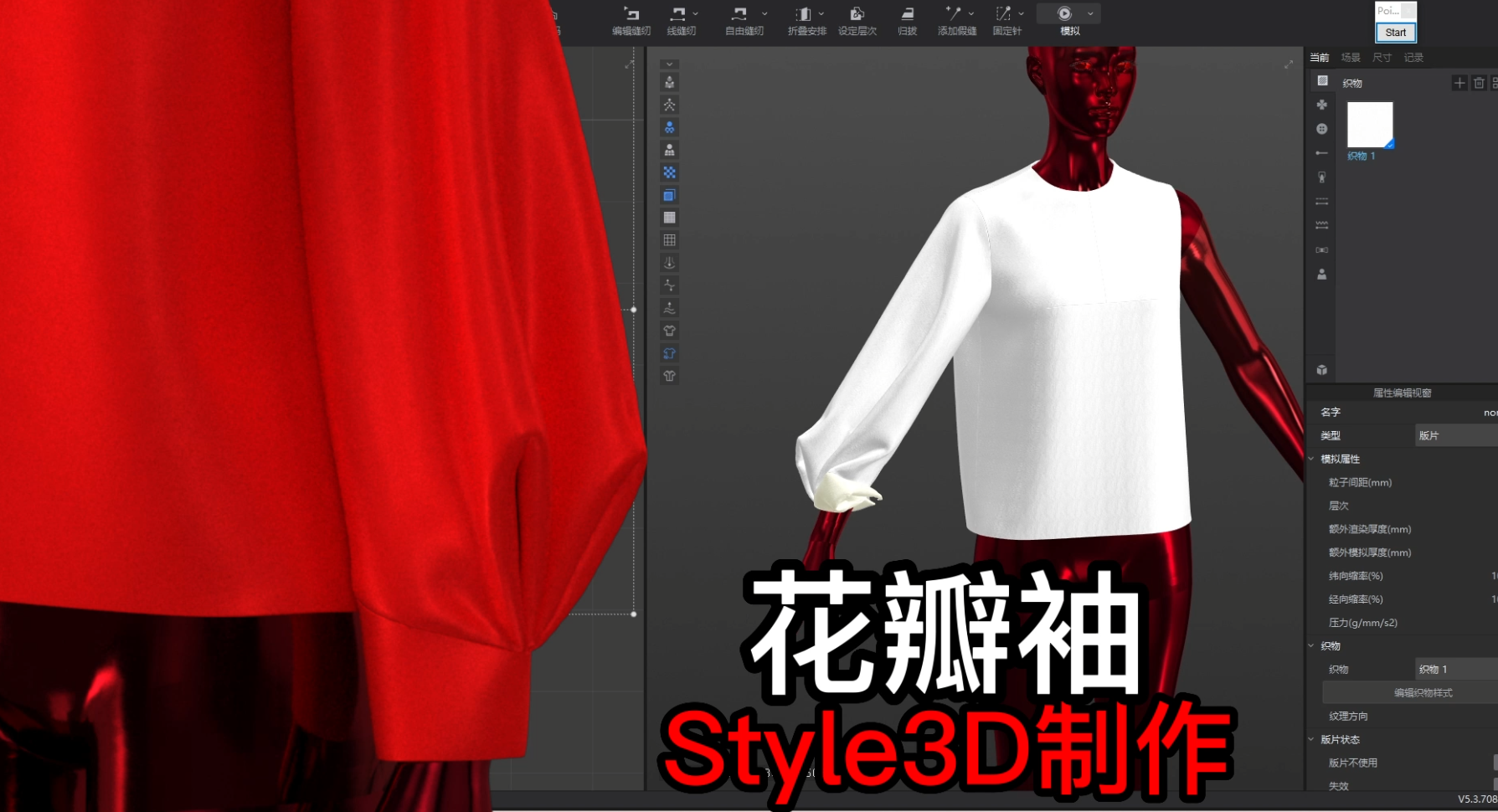Screen dimensions: 1498x812
Task: Open dropdown next to 线缝纫 tool
Action: (696, 13)
